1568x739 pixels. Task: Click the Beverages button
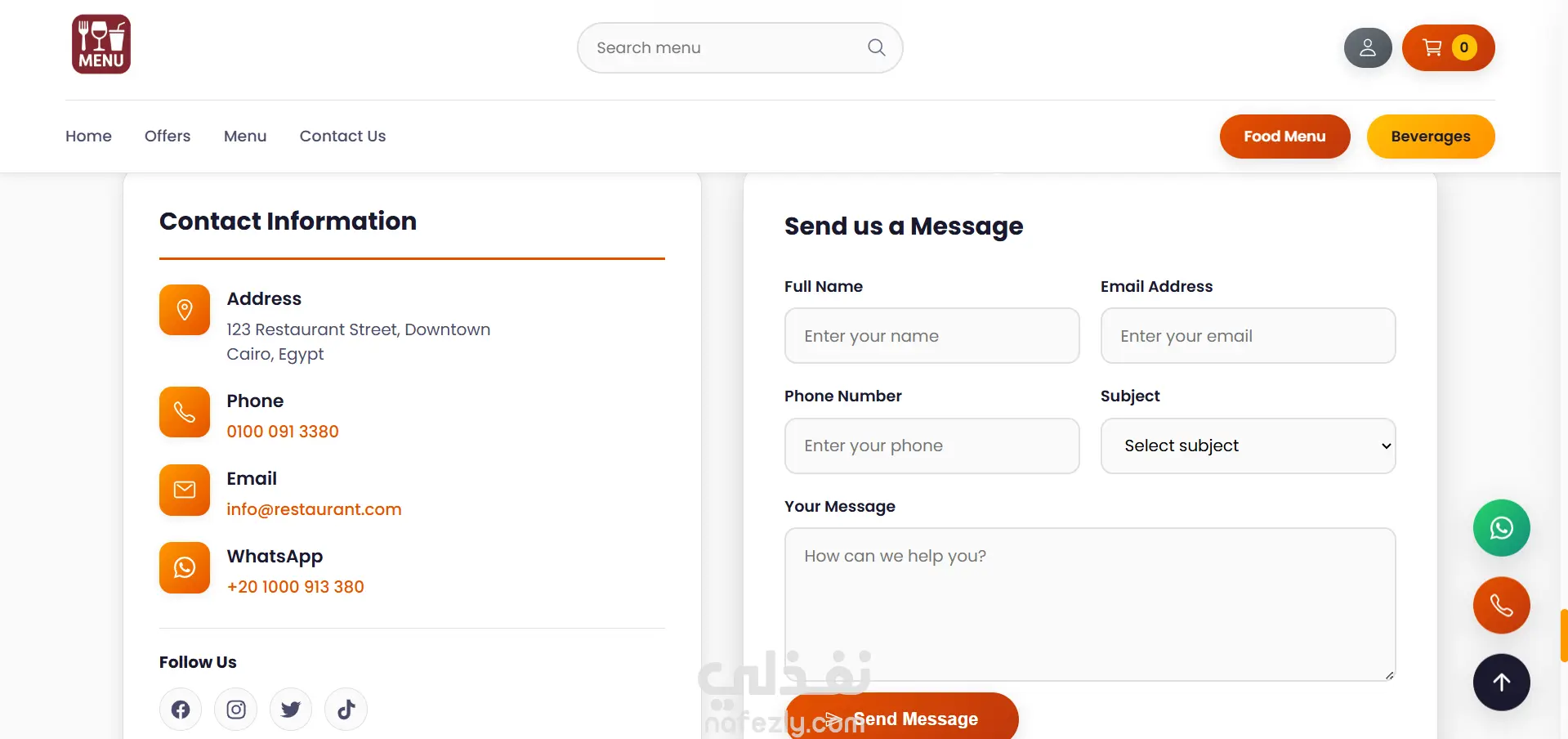pos(1430,137)
